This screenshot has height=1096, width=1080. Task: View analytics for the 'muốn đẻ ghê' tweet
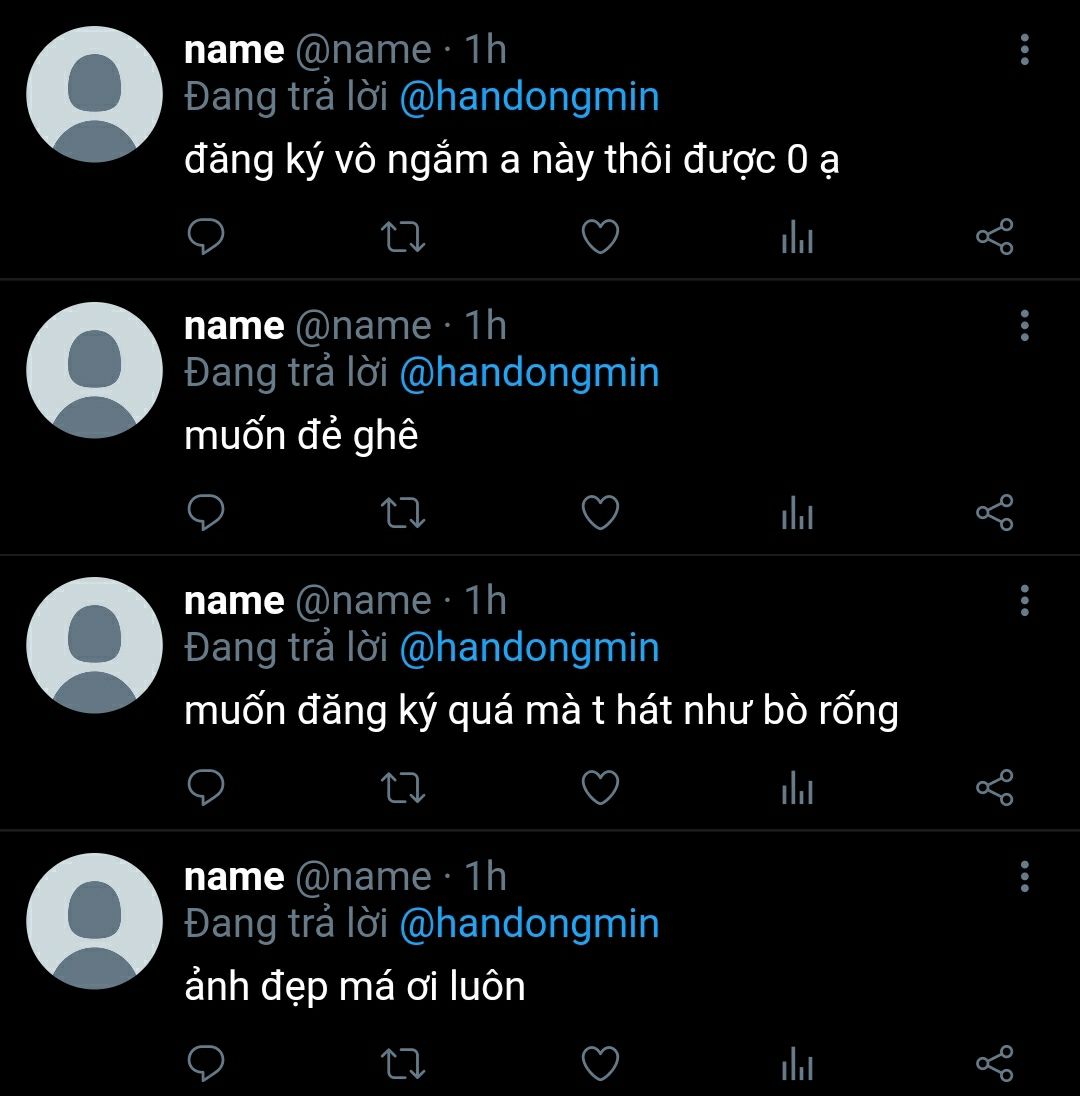click(x=798, y=512)
